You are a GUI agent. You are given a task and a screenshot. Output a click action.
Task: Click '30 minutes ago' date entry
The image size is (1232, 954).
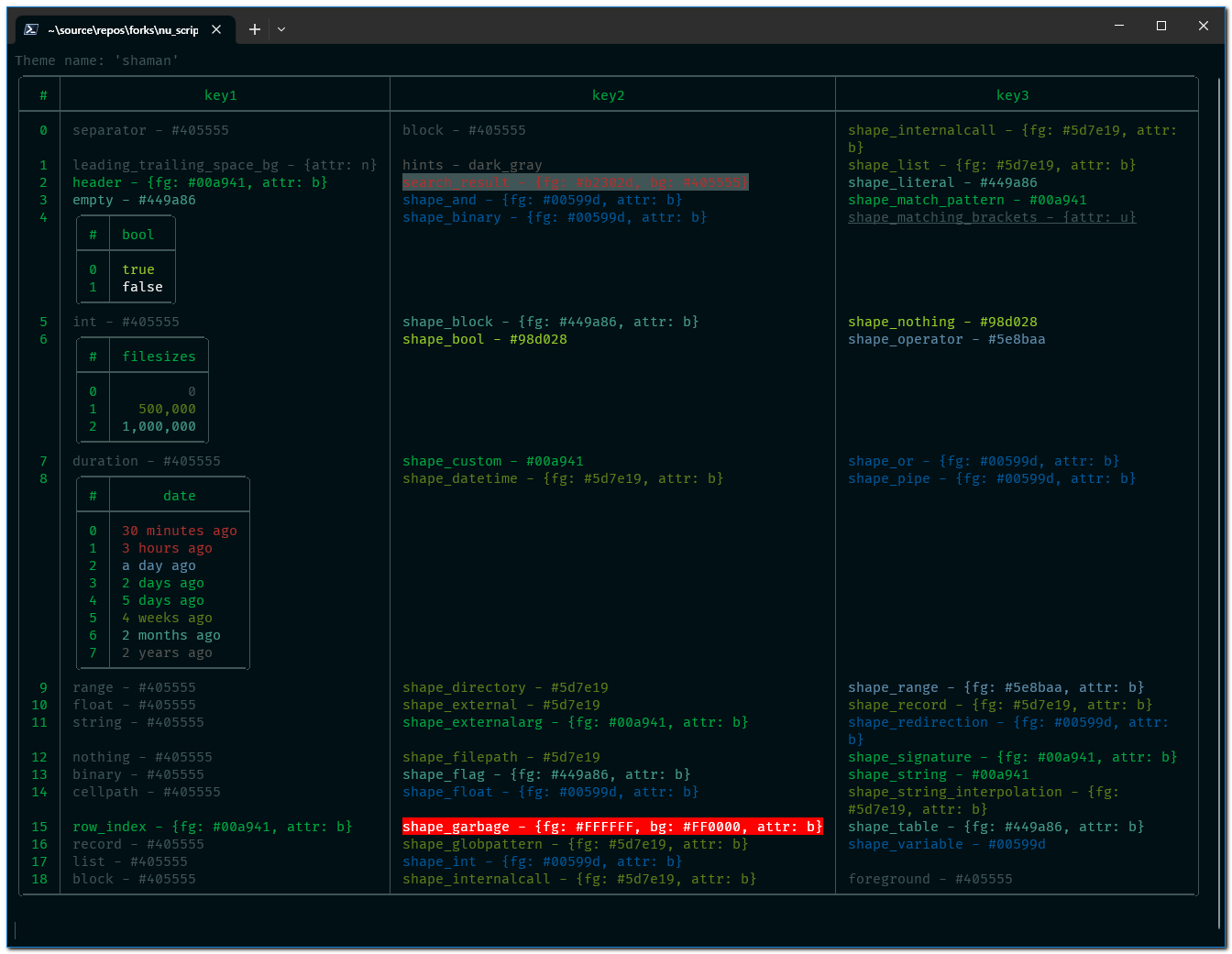click(180, 531)
